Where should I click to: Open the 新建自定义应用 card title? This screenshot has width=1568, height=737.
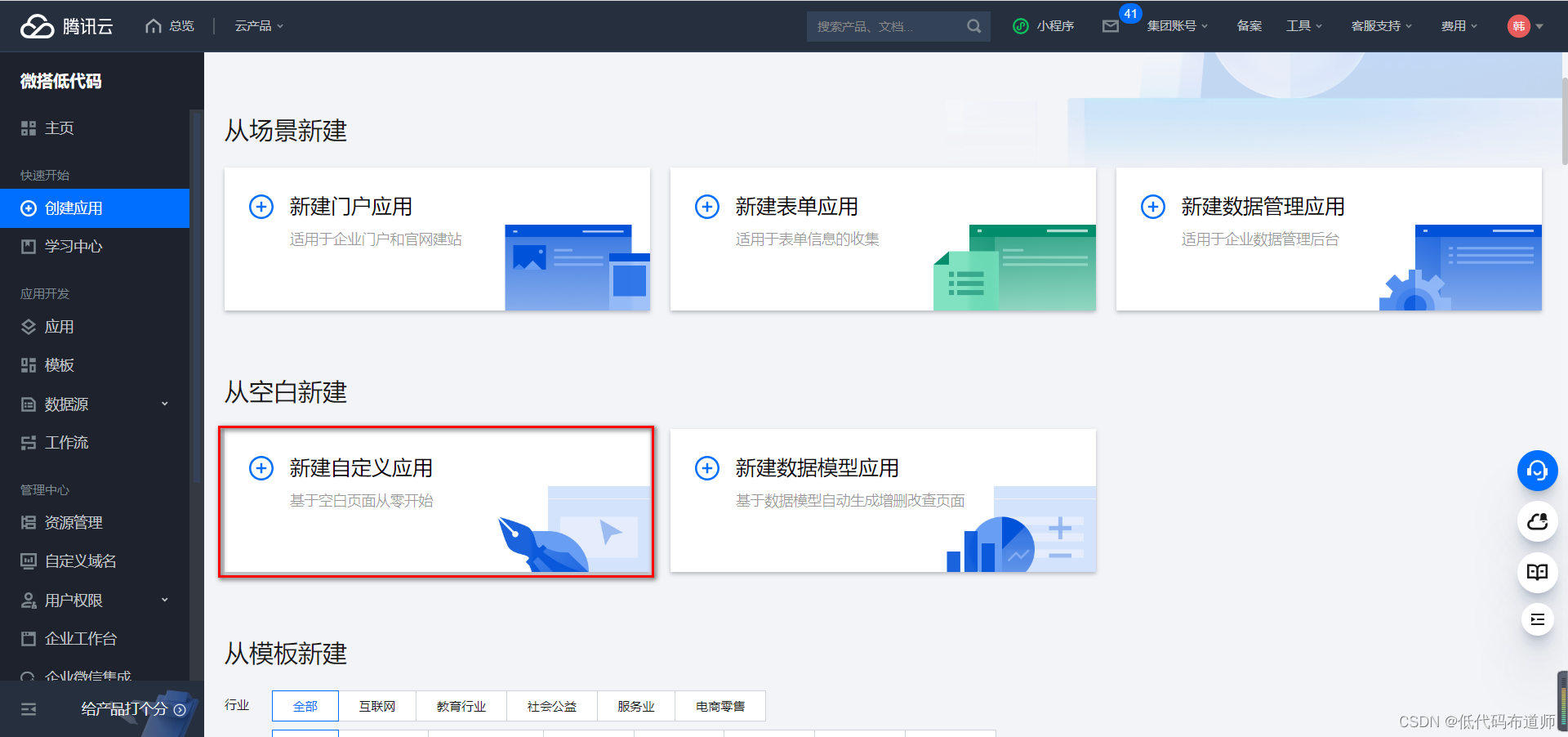(x=361, y=468)
